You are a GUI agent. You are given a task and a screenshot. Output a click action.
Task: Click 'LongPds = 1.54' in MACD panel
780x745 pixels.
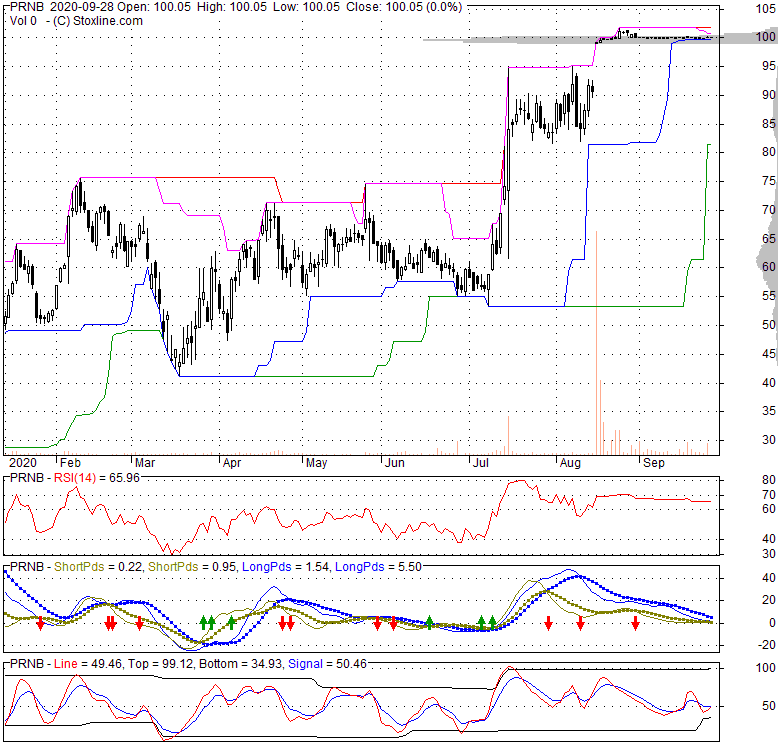point(286,567)
